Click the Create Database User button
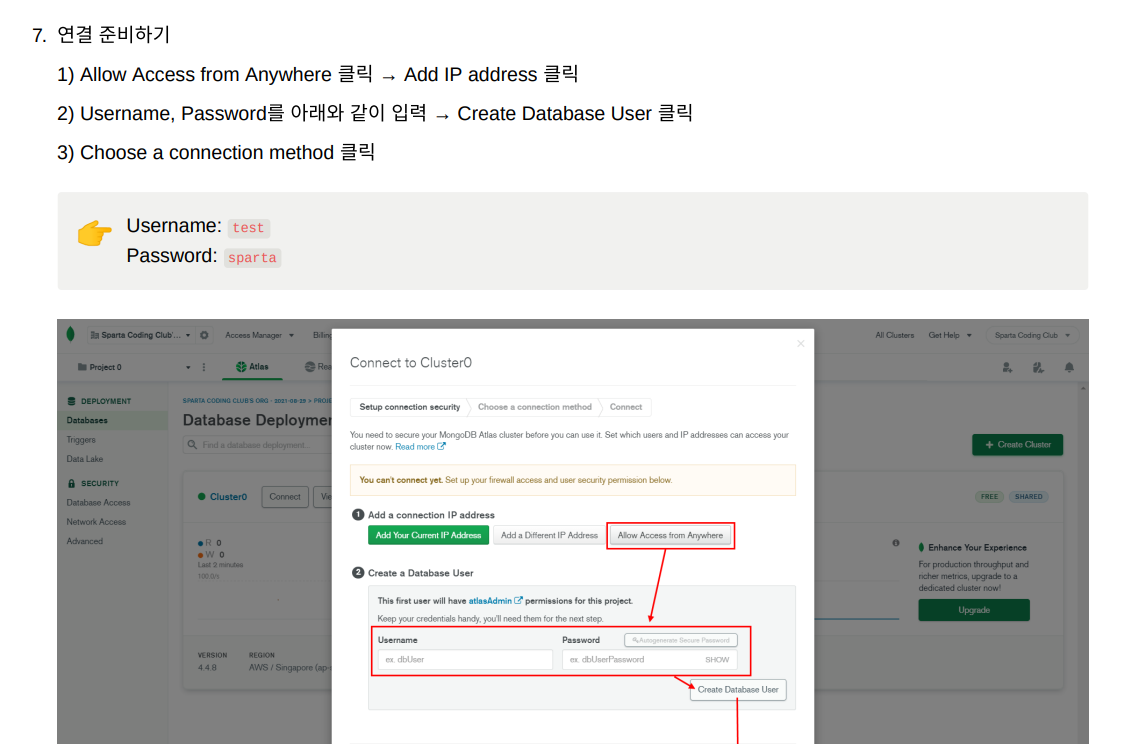The image size is (1128, 744). click(x=738, y=689)
